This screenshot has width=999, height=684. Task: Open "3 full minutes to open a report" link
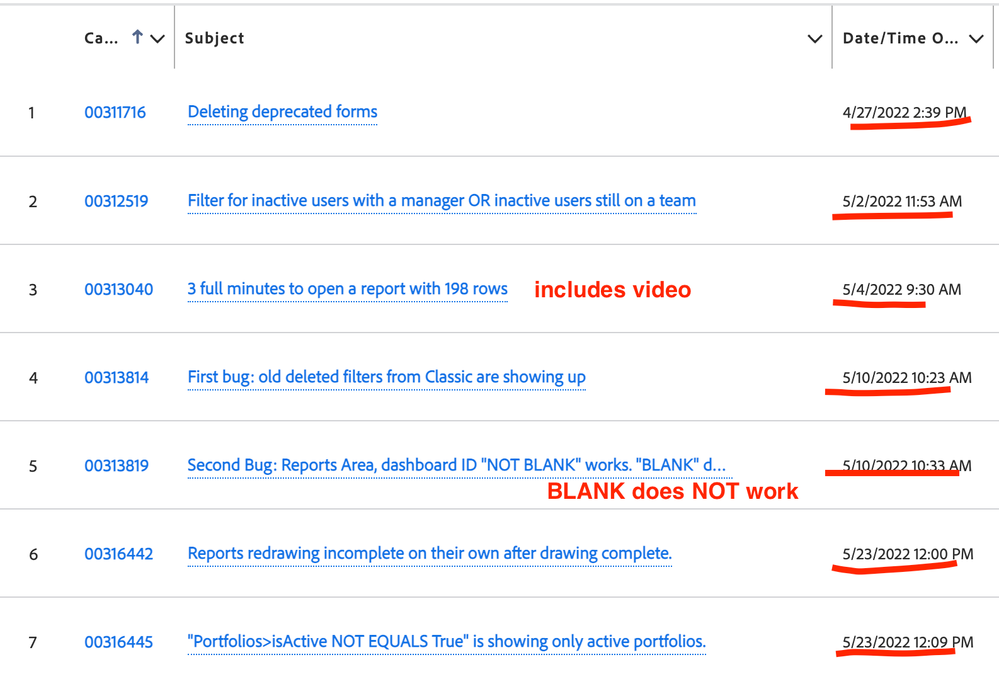[x=347, y=289]
